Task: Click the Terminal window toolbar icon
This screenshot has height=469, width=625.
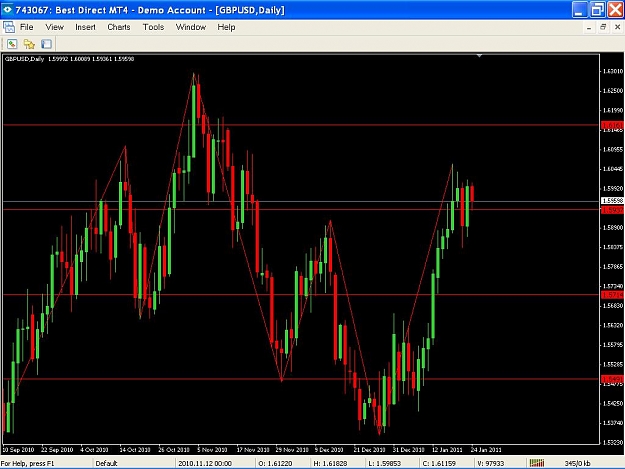Action: click(46, 44)
